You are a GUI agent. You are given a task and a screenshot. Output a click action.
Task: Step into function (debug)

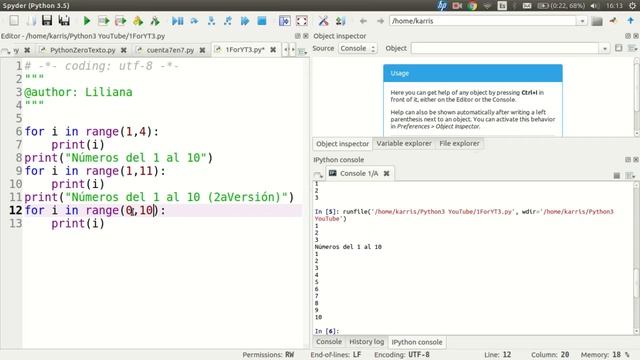click(x=211, y=20)
